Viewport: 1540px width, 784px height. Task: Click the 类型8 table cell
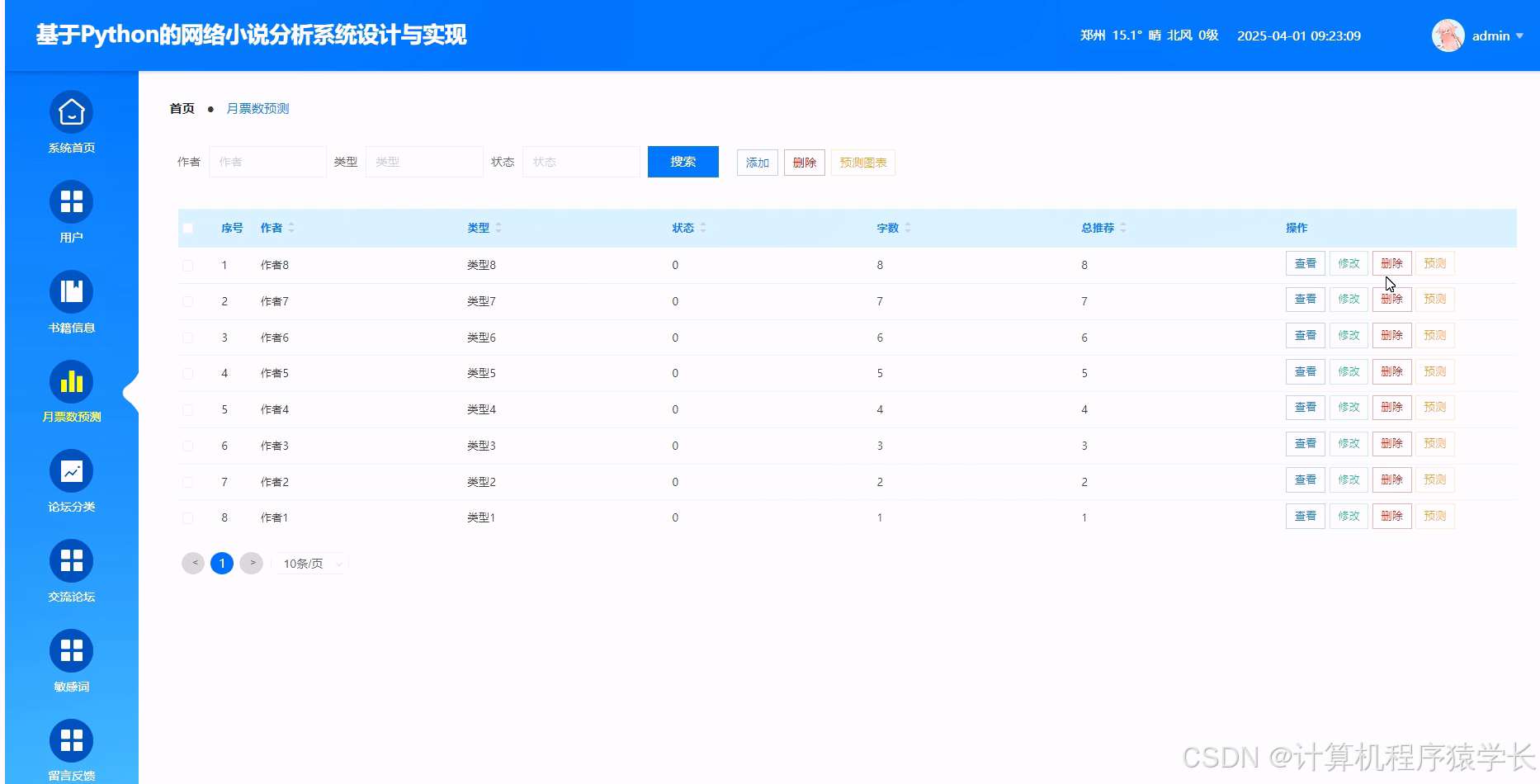481,265
